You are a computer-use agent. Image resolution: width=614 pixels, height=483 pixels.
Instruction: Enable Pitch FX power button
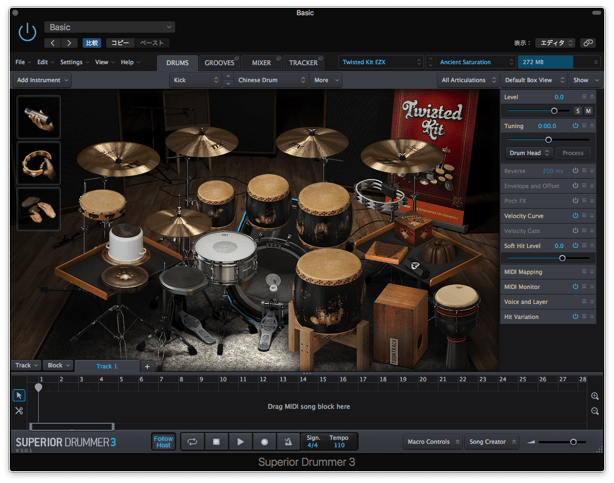click(575, 201)
